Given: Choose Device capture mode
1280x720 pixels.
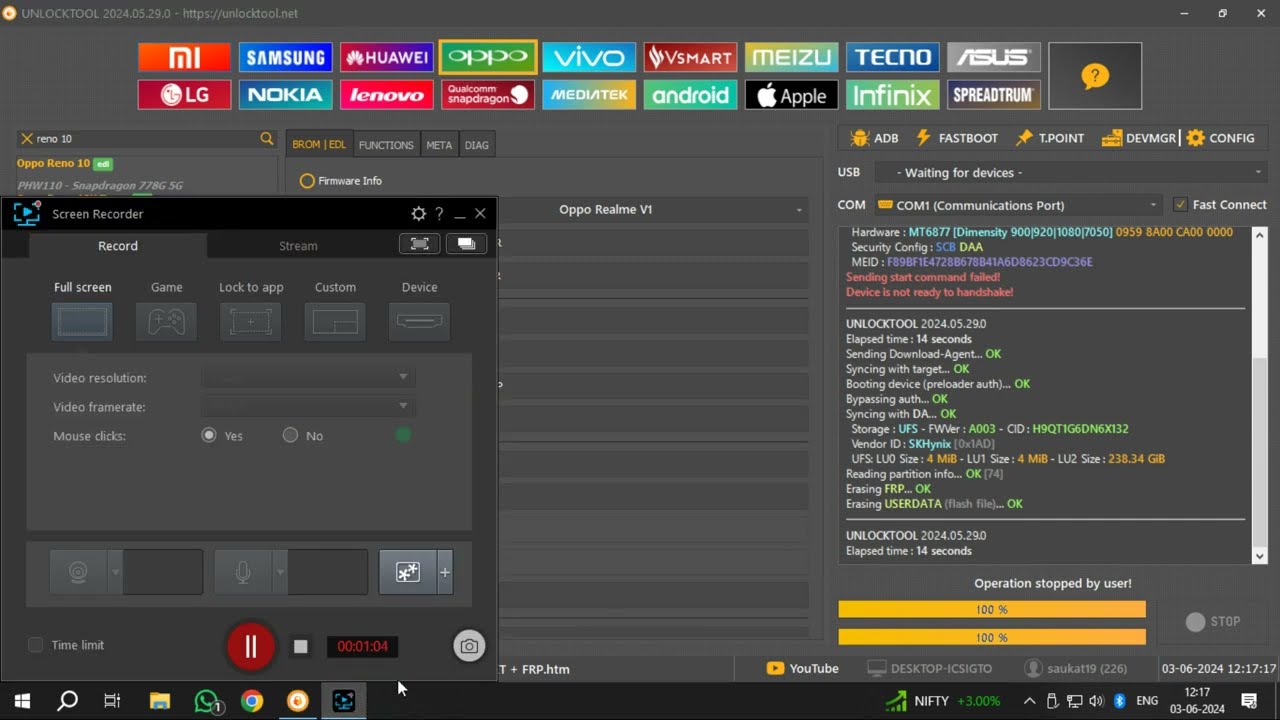Looking at the screenshot, I should coord(419,321).
